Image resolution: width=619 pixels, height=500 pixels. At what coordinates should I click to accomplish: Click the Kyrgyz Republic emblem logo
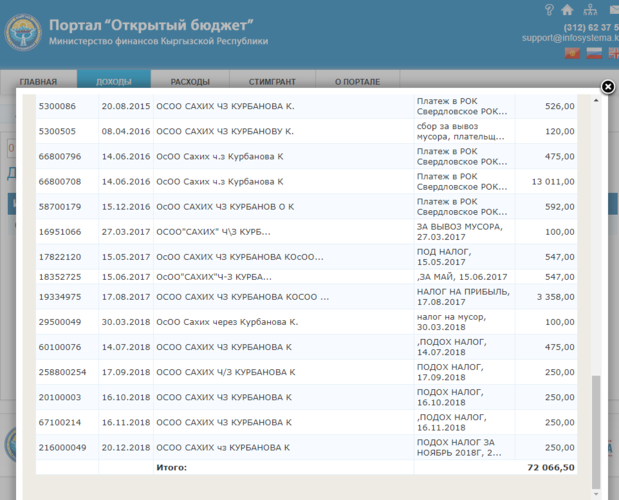pos(24,34)
